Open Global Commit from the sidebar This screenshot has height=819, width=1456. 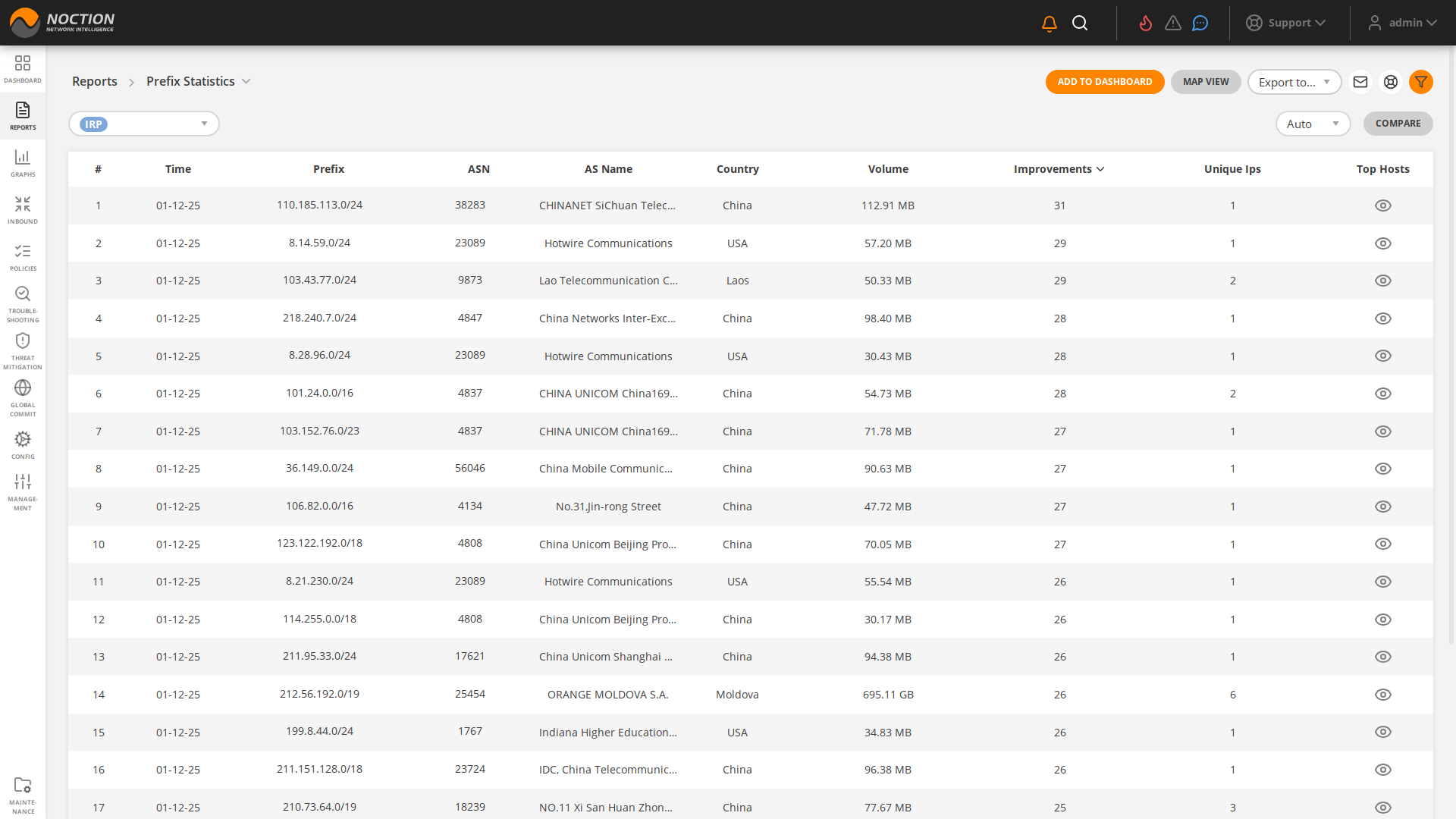coord(23,396)
